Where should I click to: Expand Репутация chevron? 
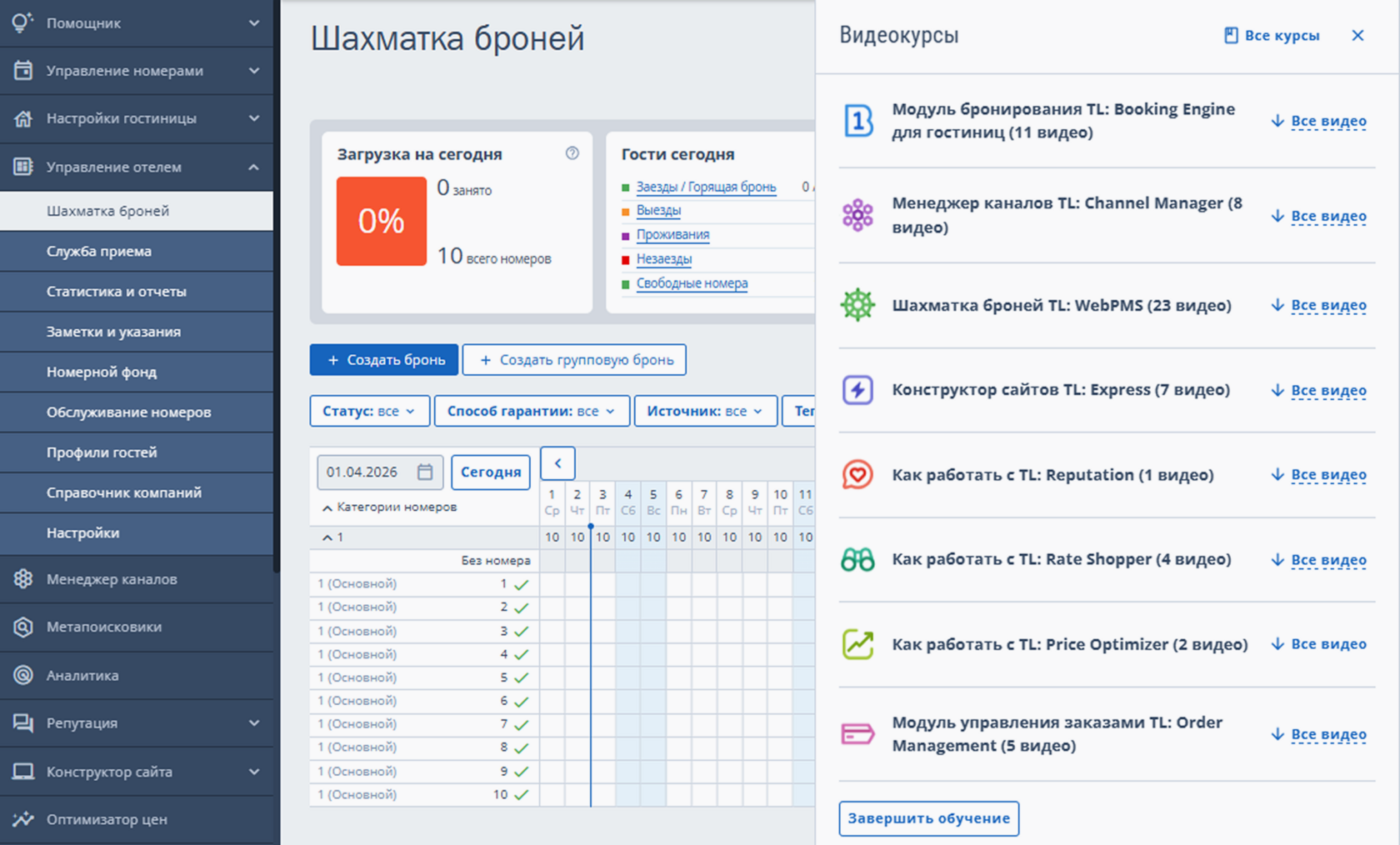[254, 723]
